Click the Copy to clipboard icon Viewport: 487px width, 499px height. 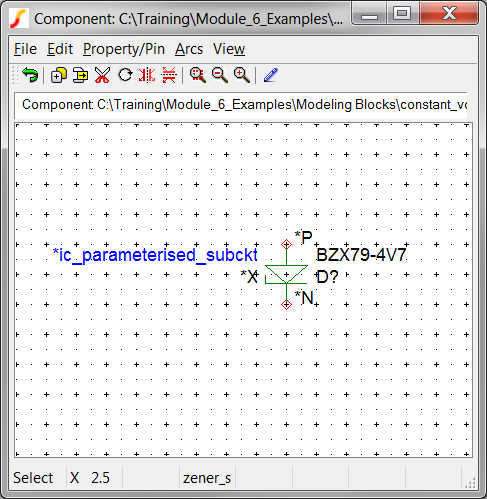click(80, 75)
